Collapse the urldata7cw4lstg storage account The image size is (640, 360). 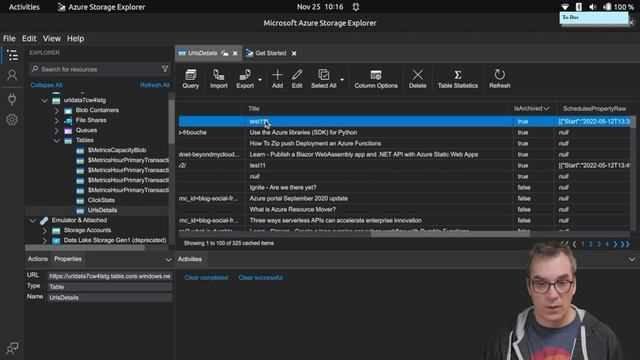point(44,100)
